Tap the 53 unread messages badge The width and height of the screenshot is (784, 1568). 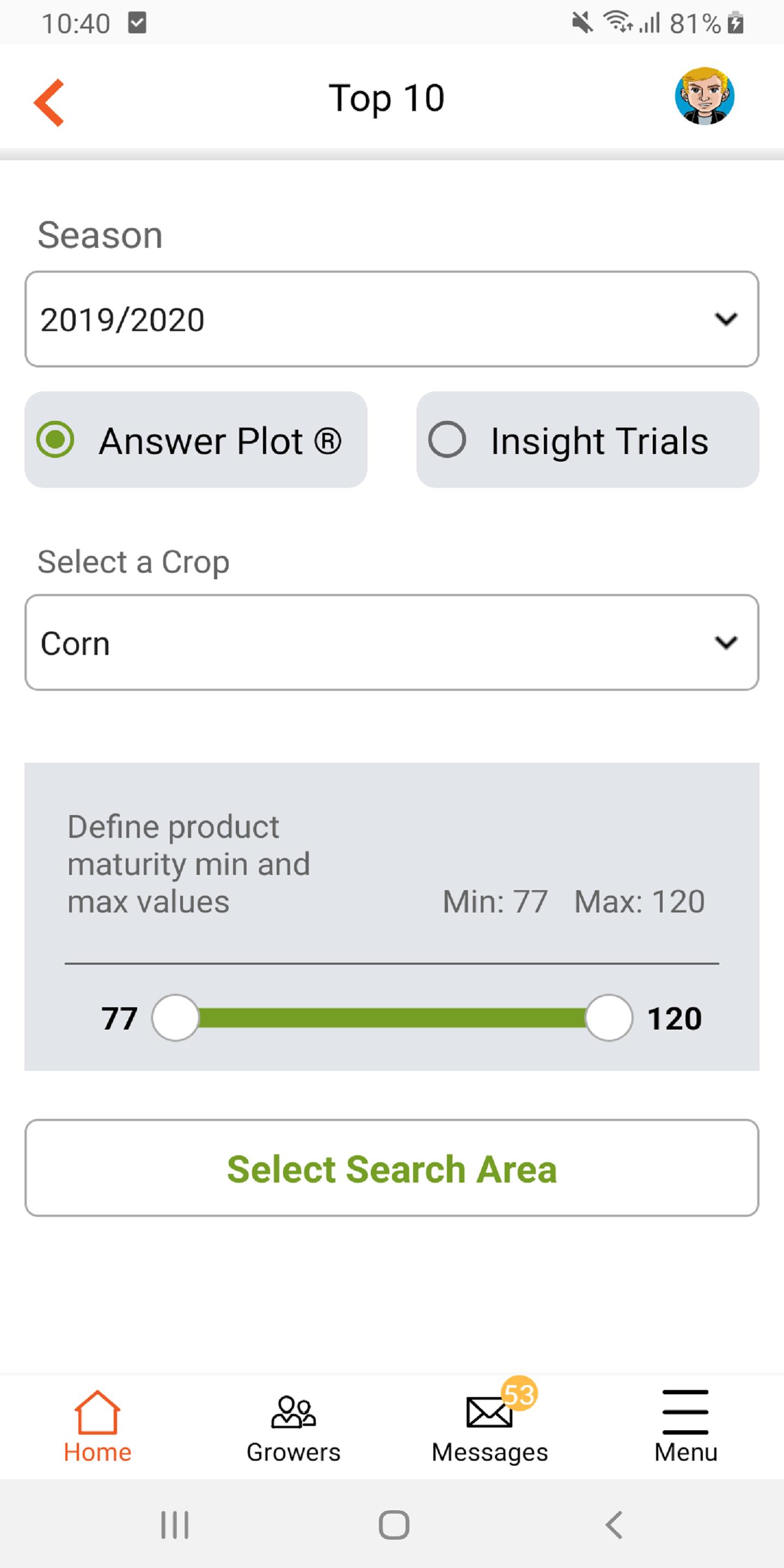click(x=519, y=1393)
